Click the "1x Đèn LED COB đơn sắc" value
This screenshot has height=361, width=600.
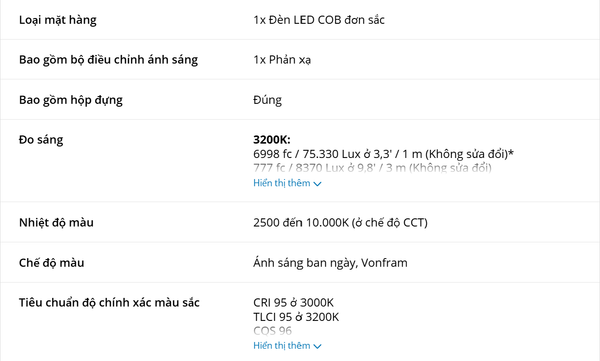(319, 20)
